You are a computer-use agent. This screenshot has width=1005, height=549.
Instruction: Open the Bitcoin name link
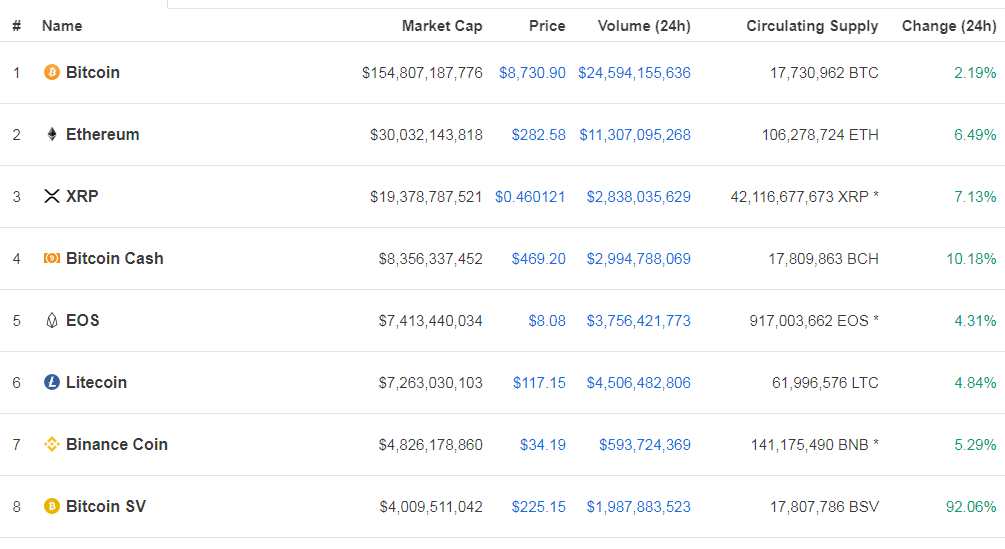(93, 72)
